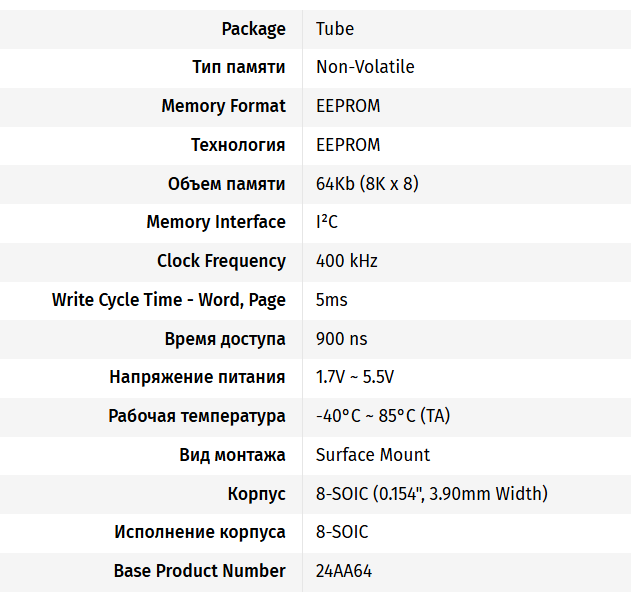The height and width of the screenshot is (604, 631).
Task: Select the "Tube" package value
Action: point(335,29)
